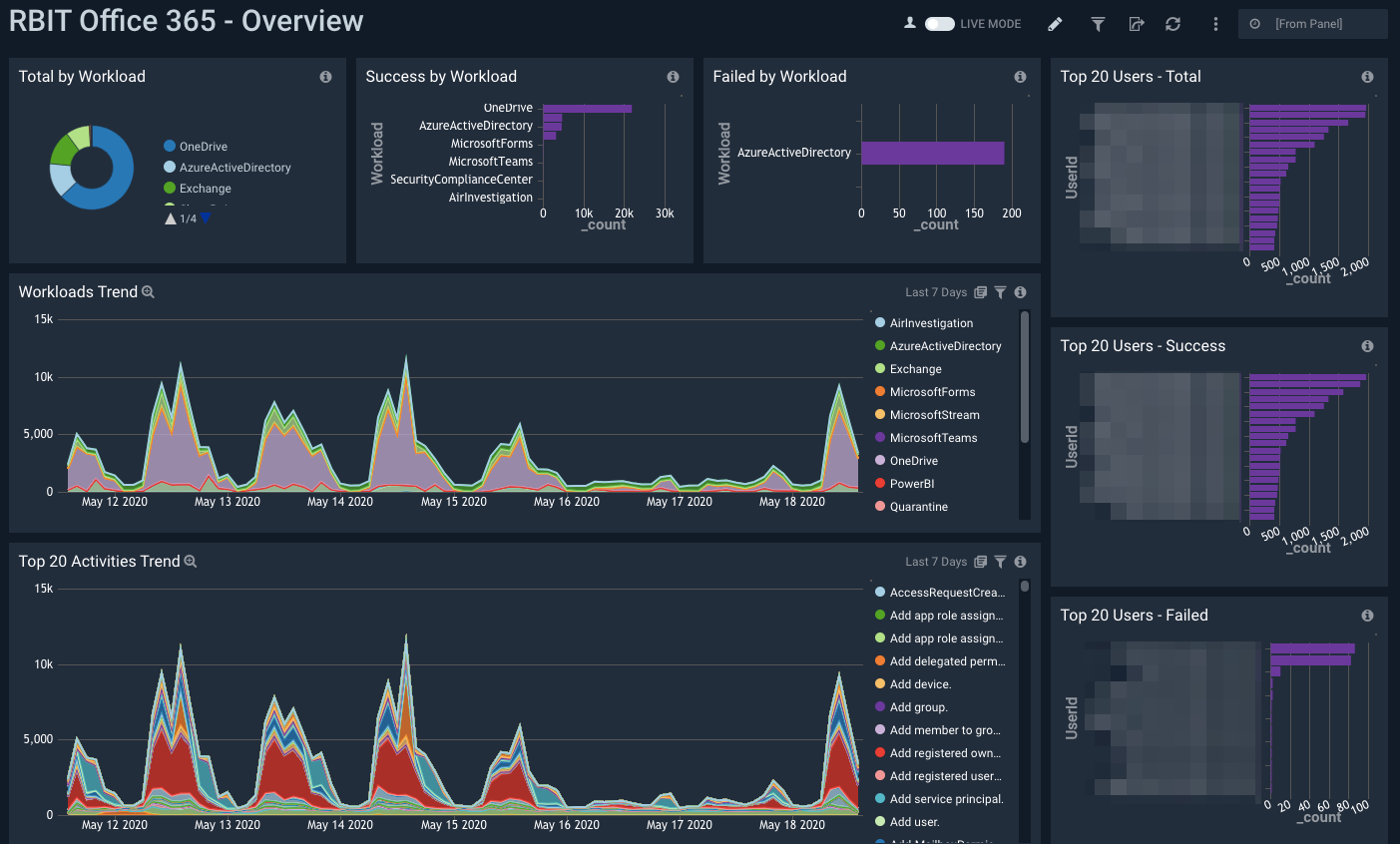
Task: Click Workloads Trend legend scrollbar
Action: pos(1024,377)
